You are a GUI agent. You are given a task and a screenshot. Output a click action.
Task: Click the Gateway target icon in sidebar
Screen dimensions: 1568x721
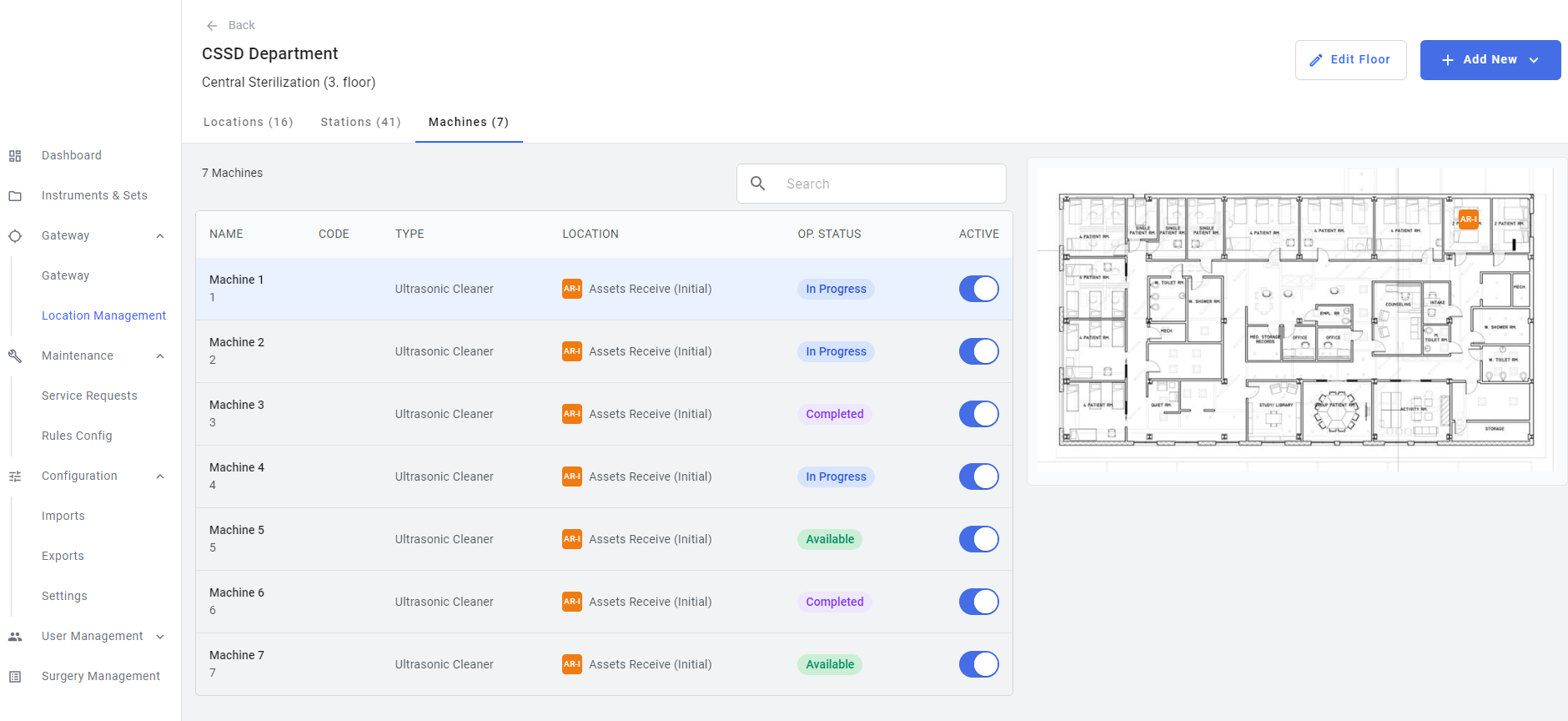(x=15, y=236)
